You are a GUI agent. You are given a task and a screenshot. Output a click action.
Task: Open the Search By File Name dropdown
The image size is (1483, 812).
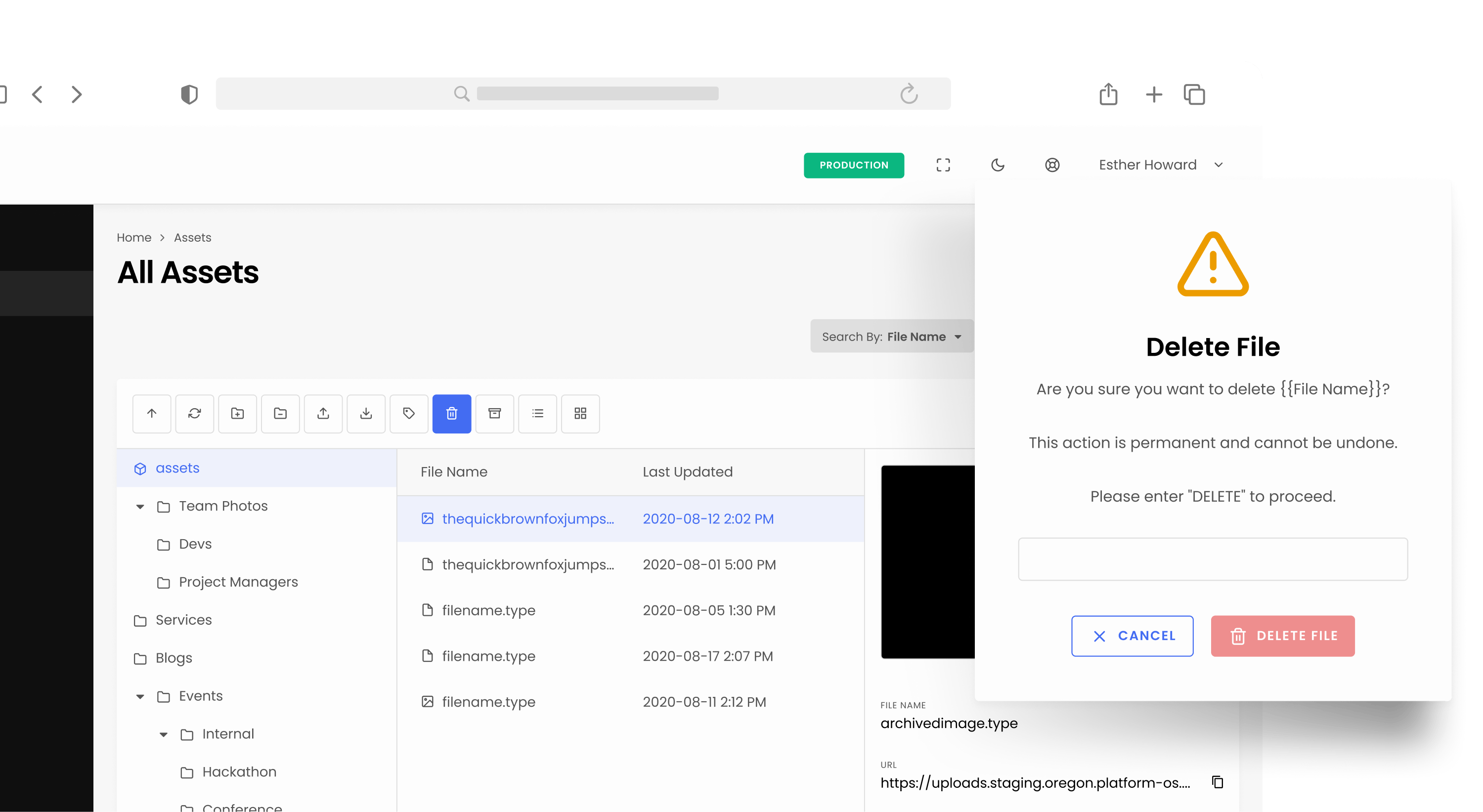[x=891, y=337]
